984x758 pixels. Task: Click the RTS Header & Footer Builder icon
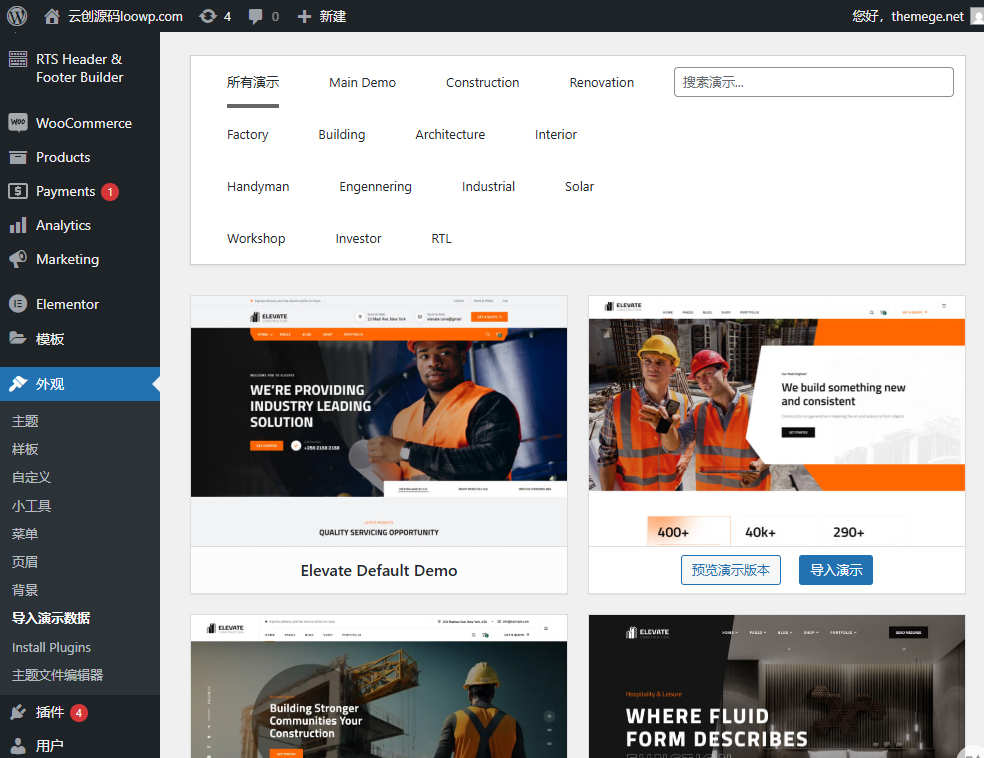tap(18, 60)
